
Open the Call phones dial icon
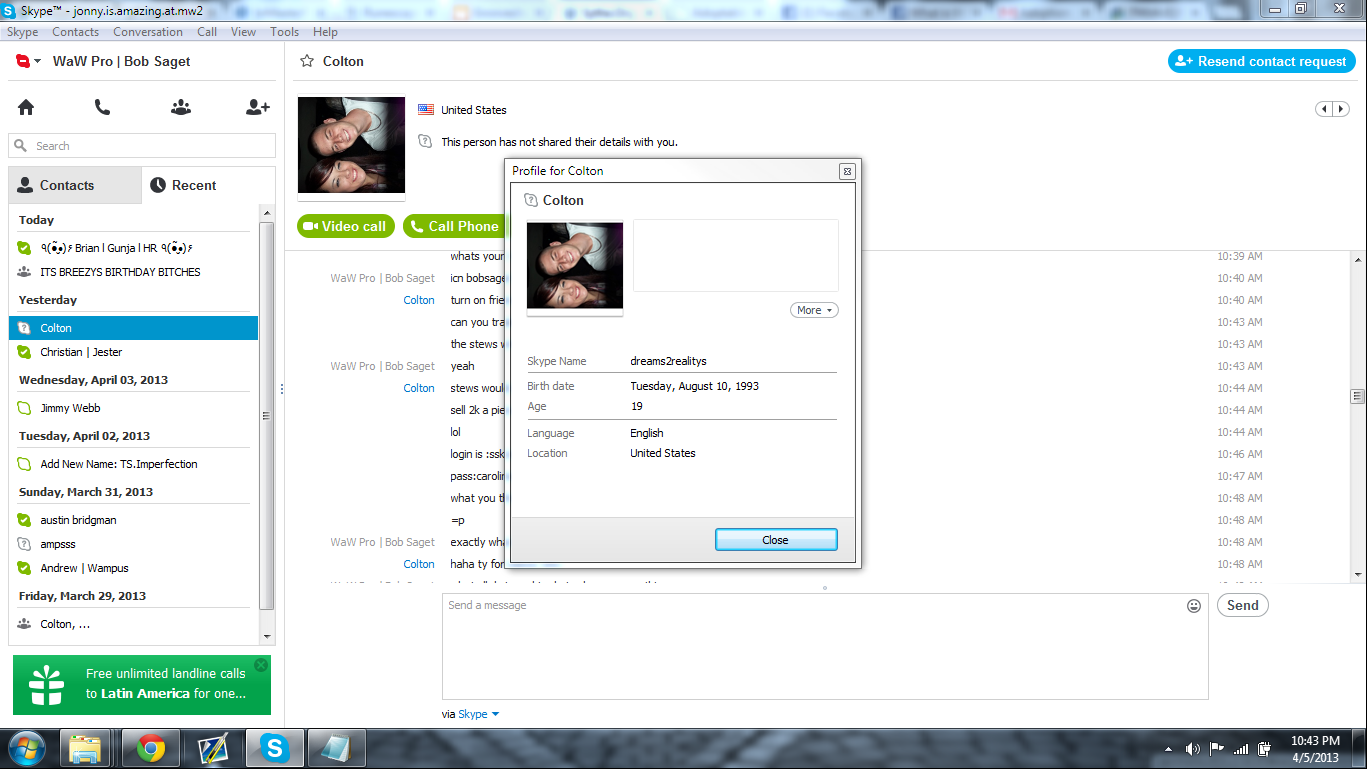tap(102, 107)
